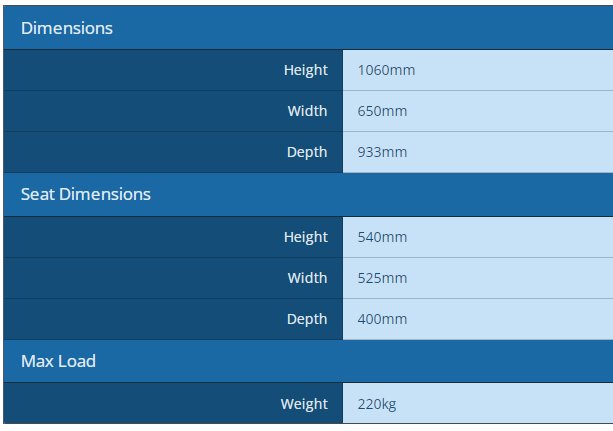Select the 525mm seat width value

pos(382,278)
